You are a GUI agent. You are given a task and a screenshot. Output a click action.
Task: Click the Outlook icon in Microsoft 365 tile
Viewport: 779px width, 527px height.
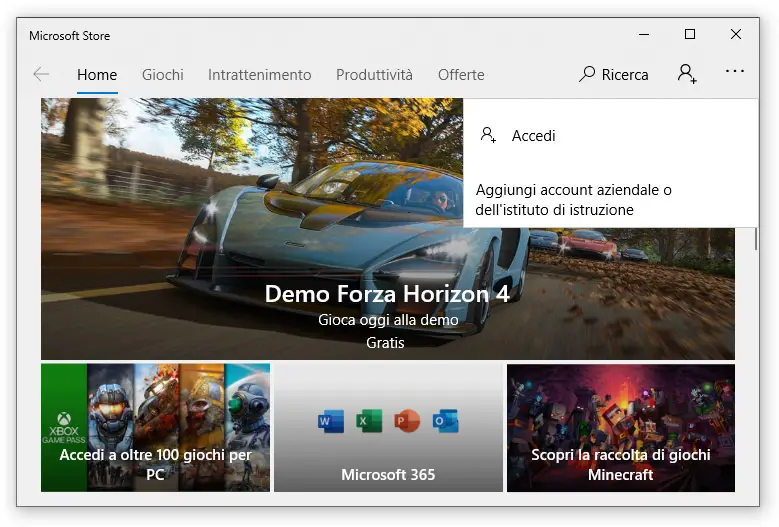tap(445, 421)
